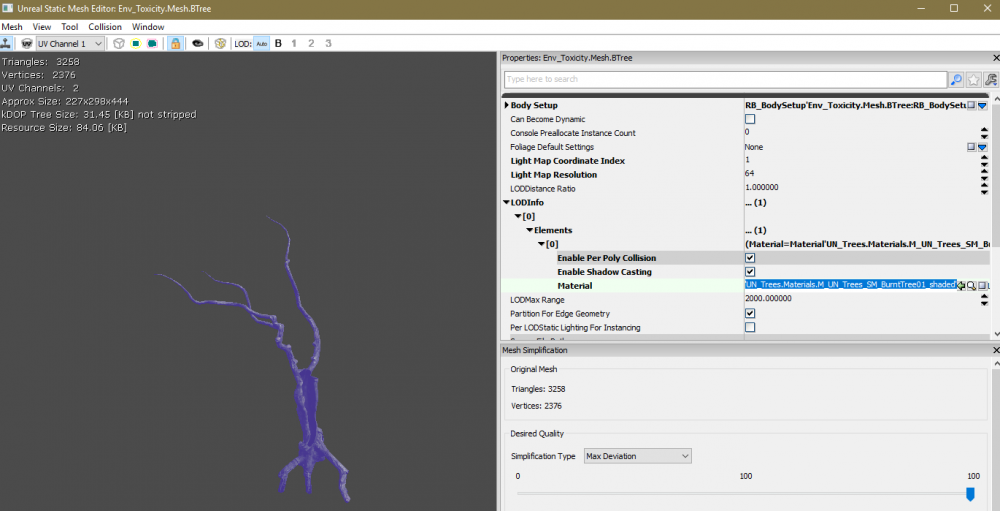Click magnifier find icon on Material row
1000x511 pixels.
[x=971, y=286]
